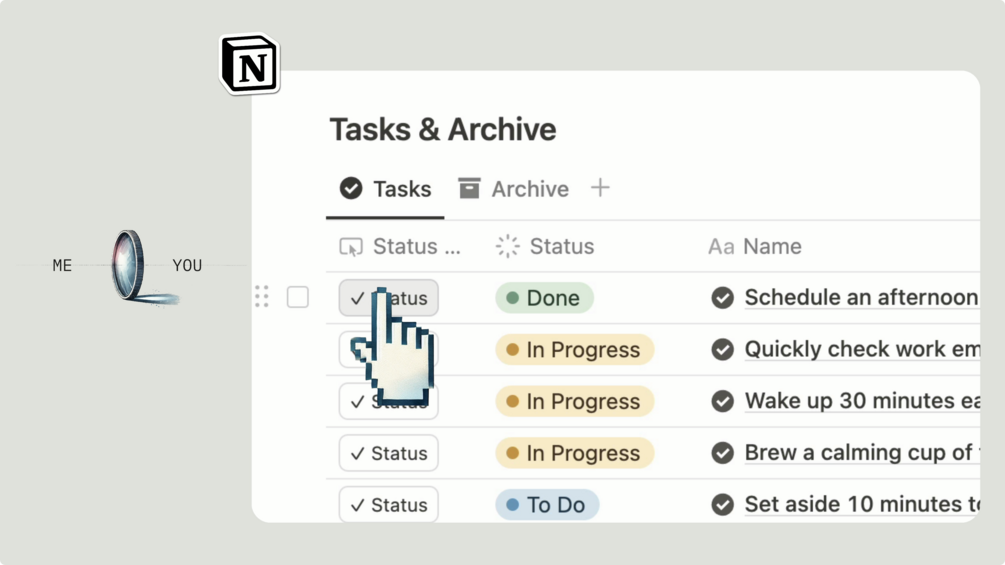Click the drag handle beside first row
The height and width of the screenshot is (565, 1005).
pos(262,297)
